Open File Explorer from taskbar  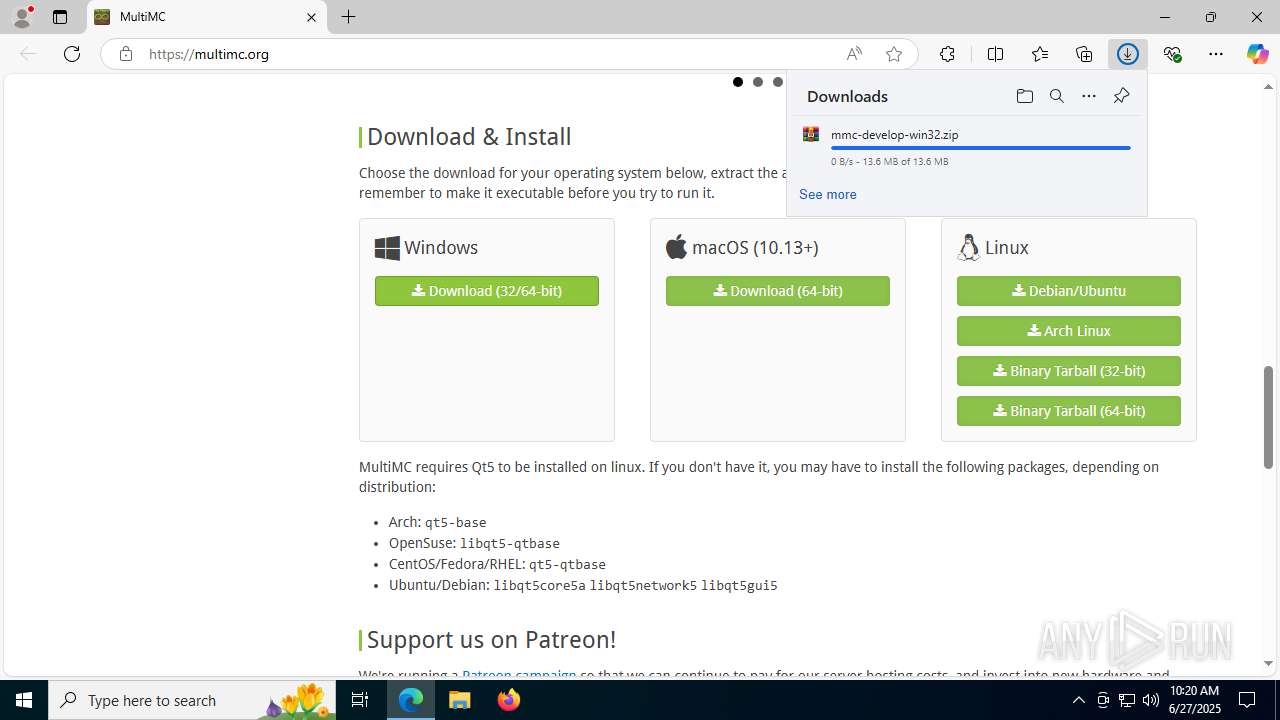click(459, 700)
